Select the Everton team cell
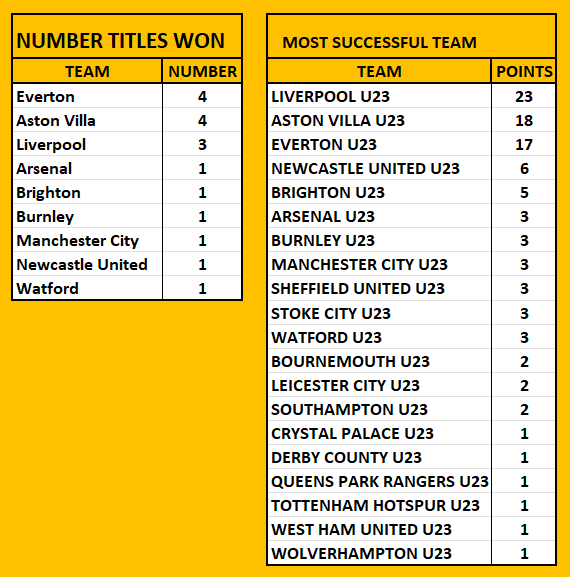Screen dimensions: 570x577 tap(88, 96)
